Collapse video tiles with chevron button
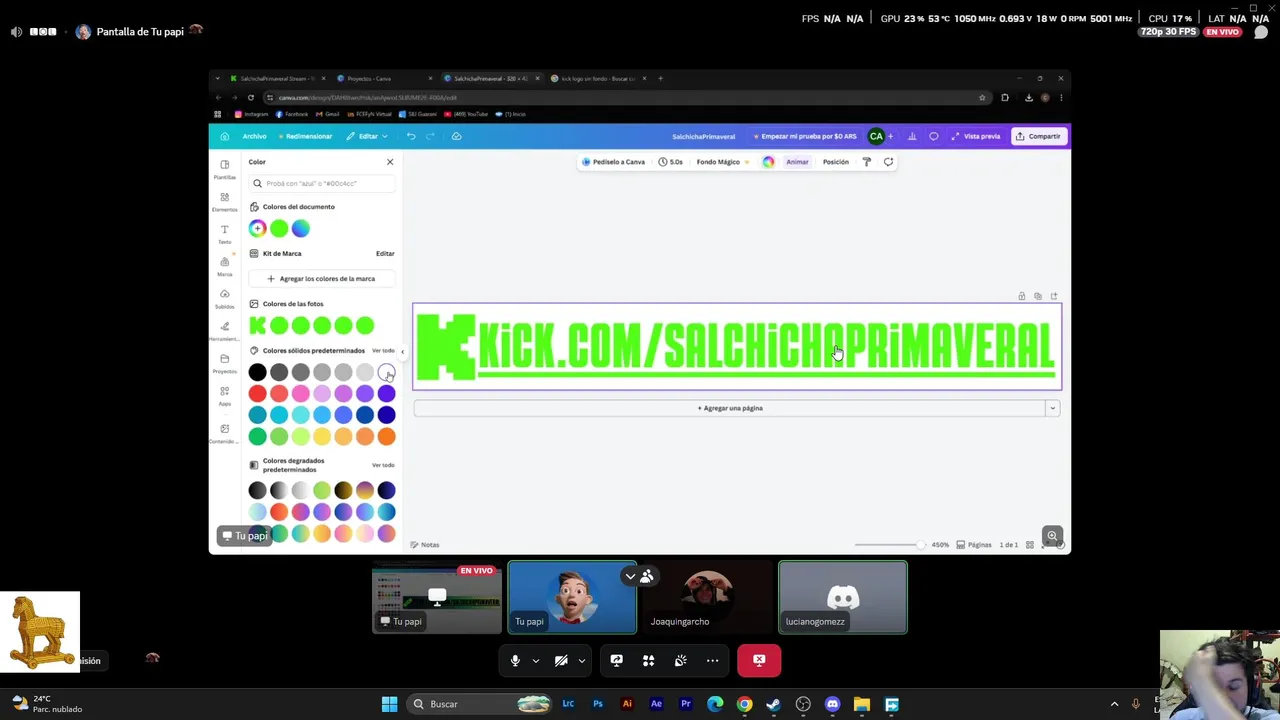 [x=630, y=576]
